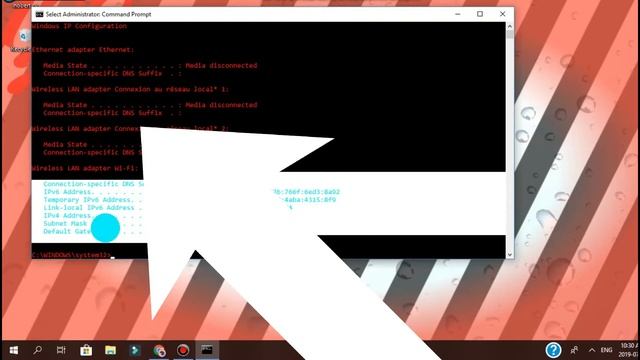The width and height of the screenshot is (640, 360).
Task: Open the teal arrow app on taskbar
Action: tap(135, 350)
